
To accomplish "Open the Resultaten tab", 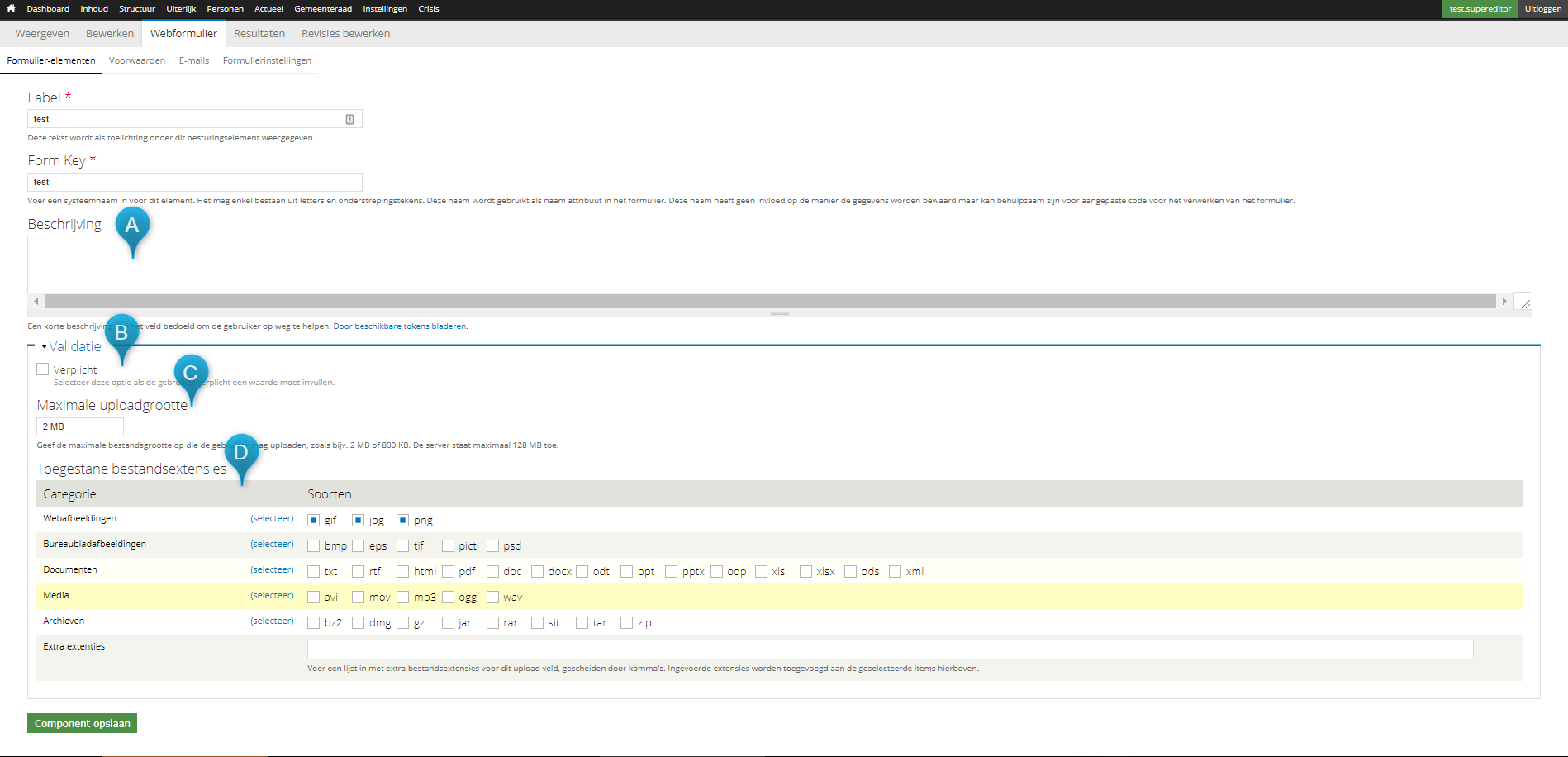I will (x=259, y=34).
